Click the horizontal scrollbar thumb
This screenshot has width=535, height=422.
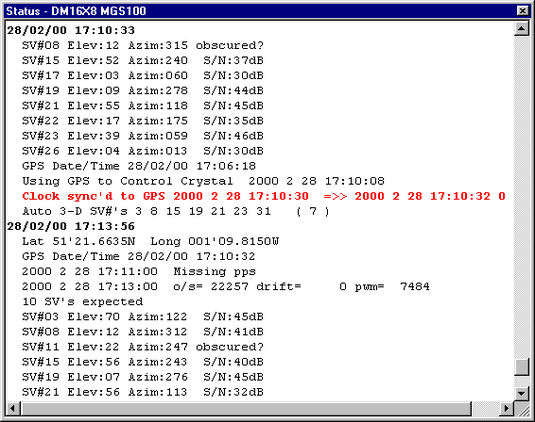[246, 408]
